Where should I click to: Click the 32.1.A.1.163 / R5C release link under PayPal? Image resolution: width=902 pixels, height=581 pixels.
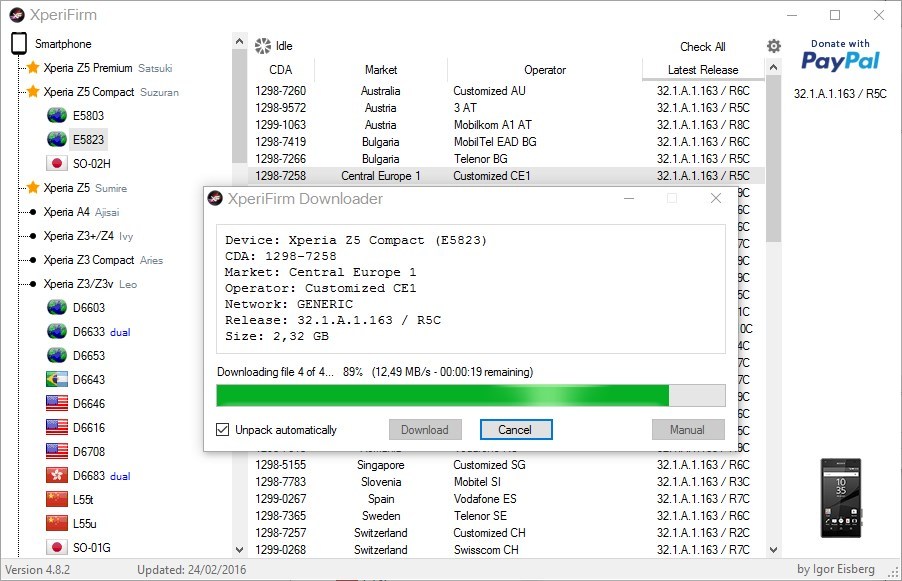pyautogui.click(x=840, y=94)
